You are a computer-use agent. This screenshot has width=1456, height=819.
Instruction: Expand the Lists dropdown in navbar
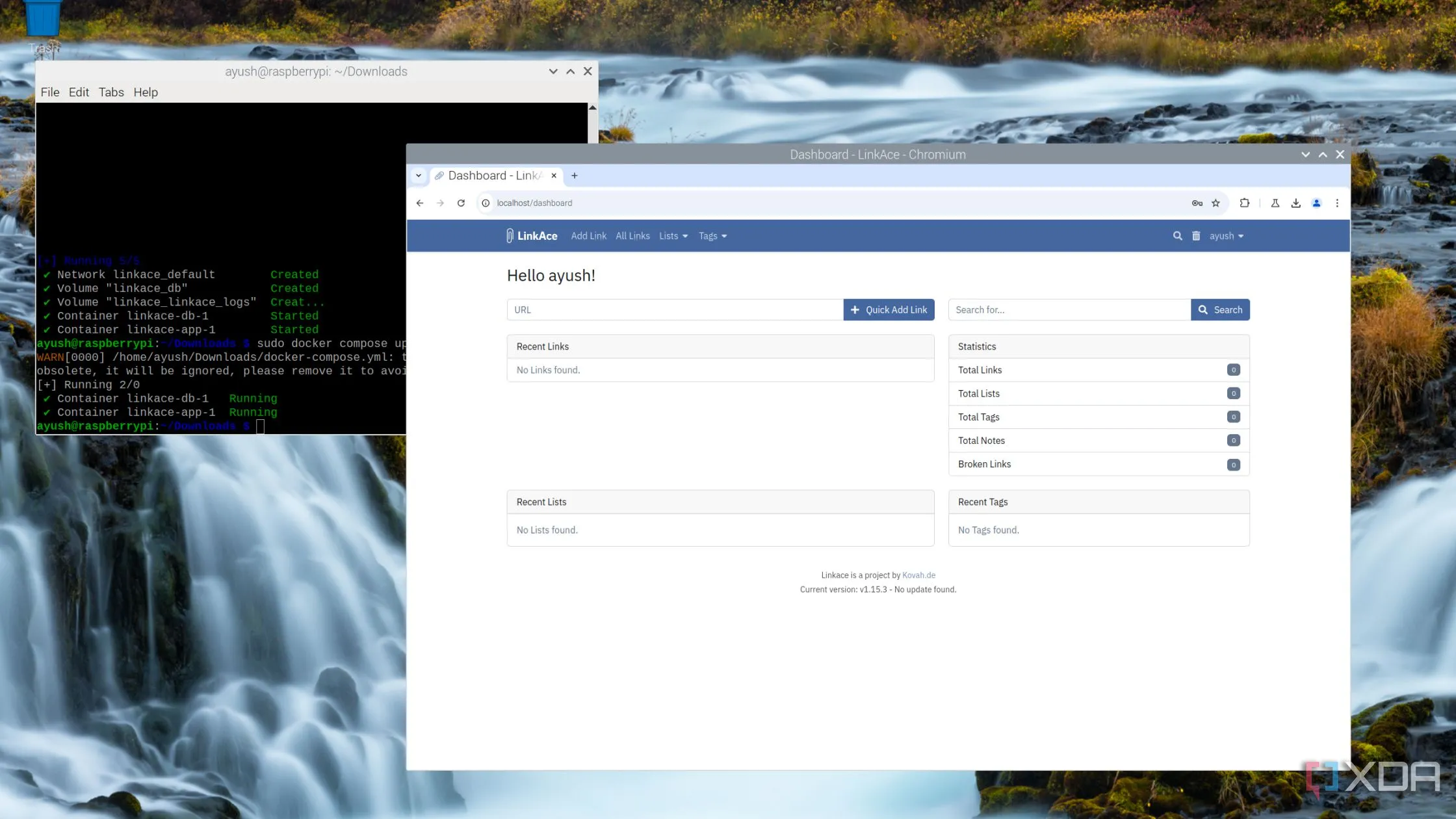pos(673,236)
